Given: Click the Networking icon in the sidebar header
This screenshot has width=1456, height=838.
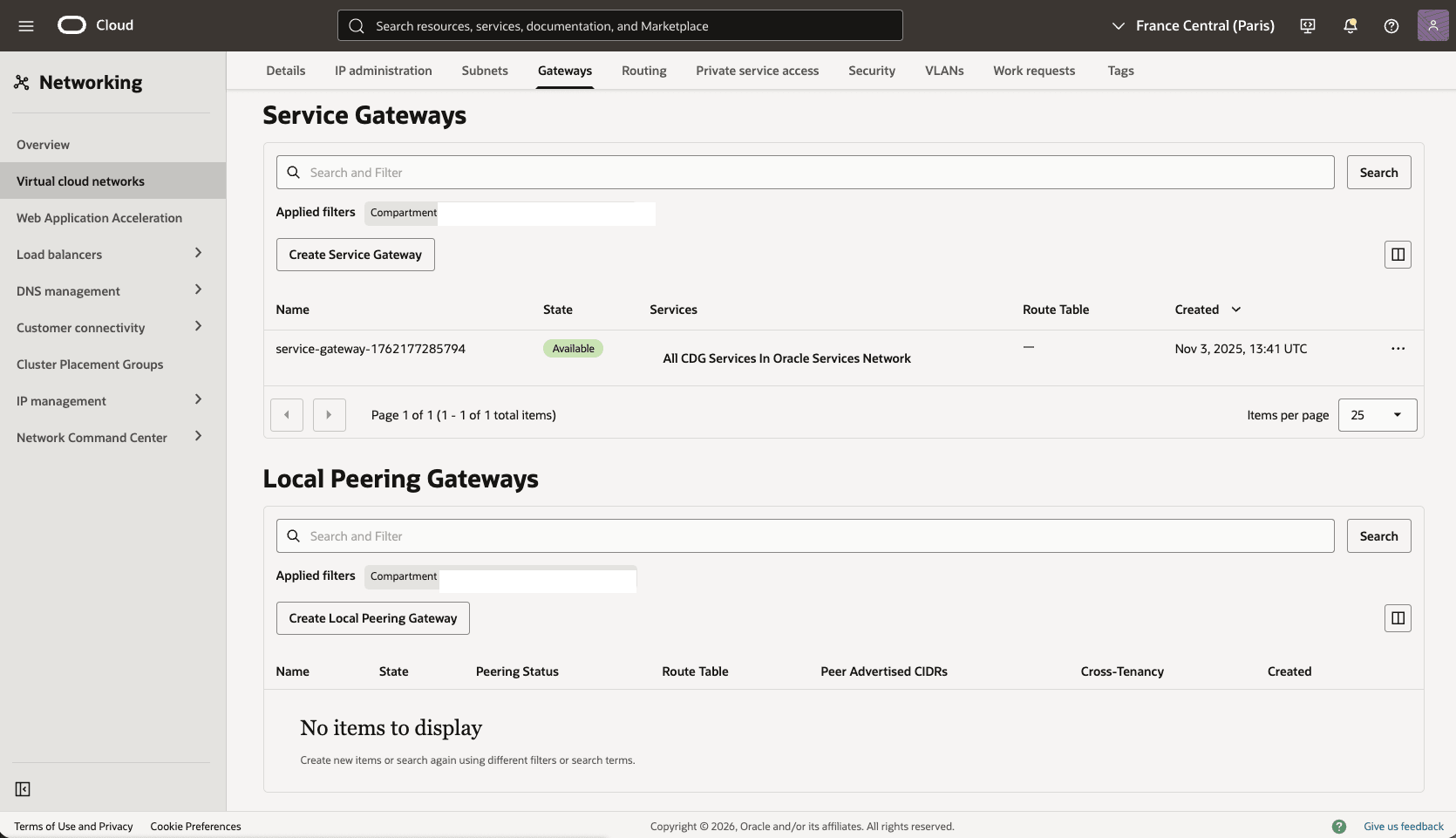Looking at the screenshot, I should pos(22,82).
